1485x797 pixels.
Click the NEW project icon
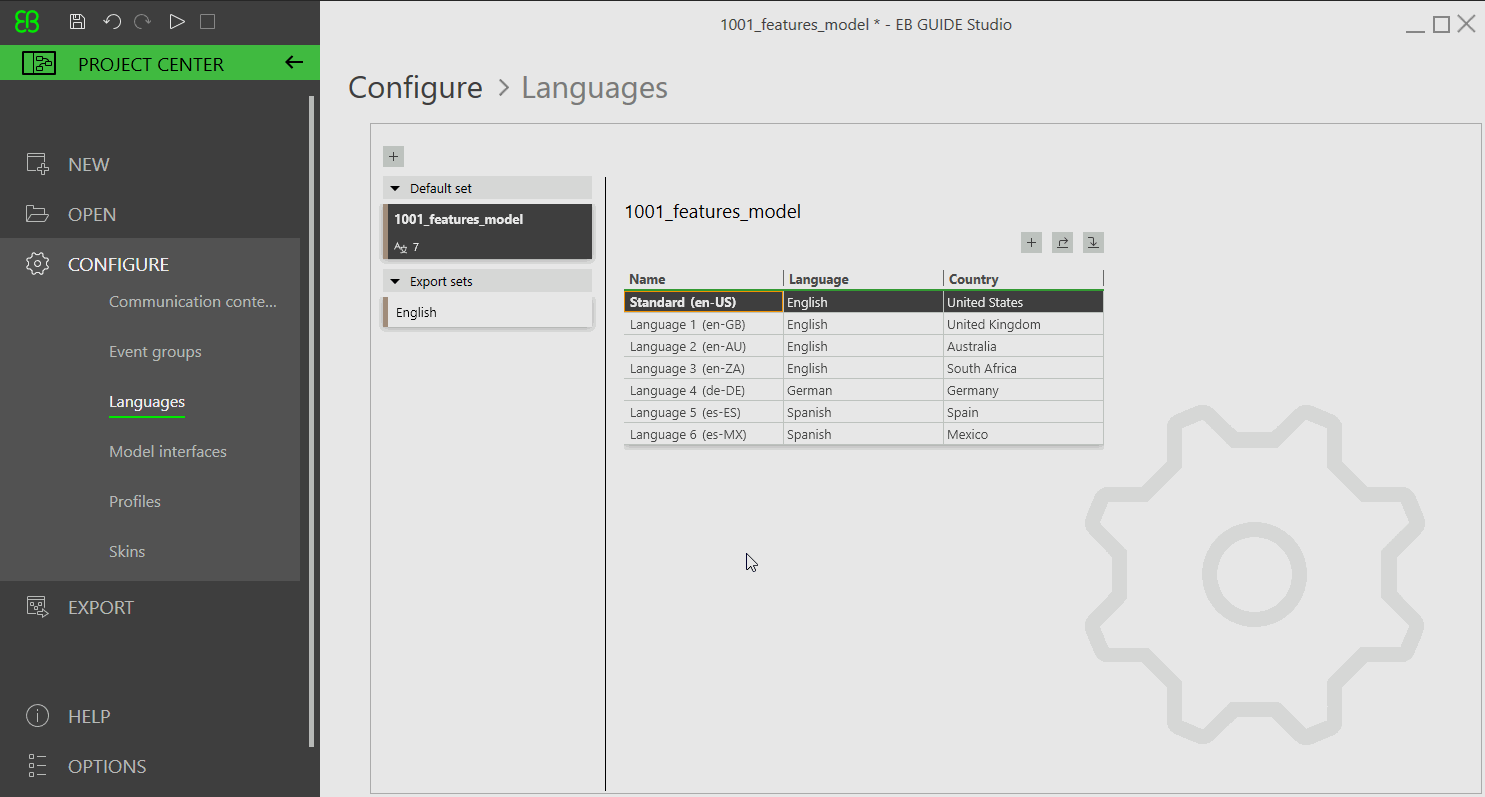click(x=37, y=164)
